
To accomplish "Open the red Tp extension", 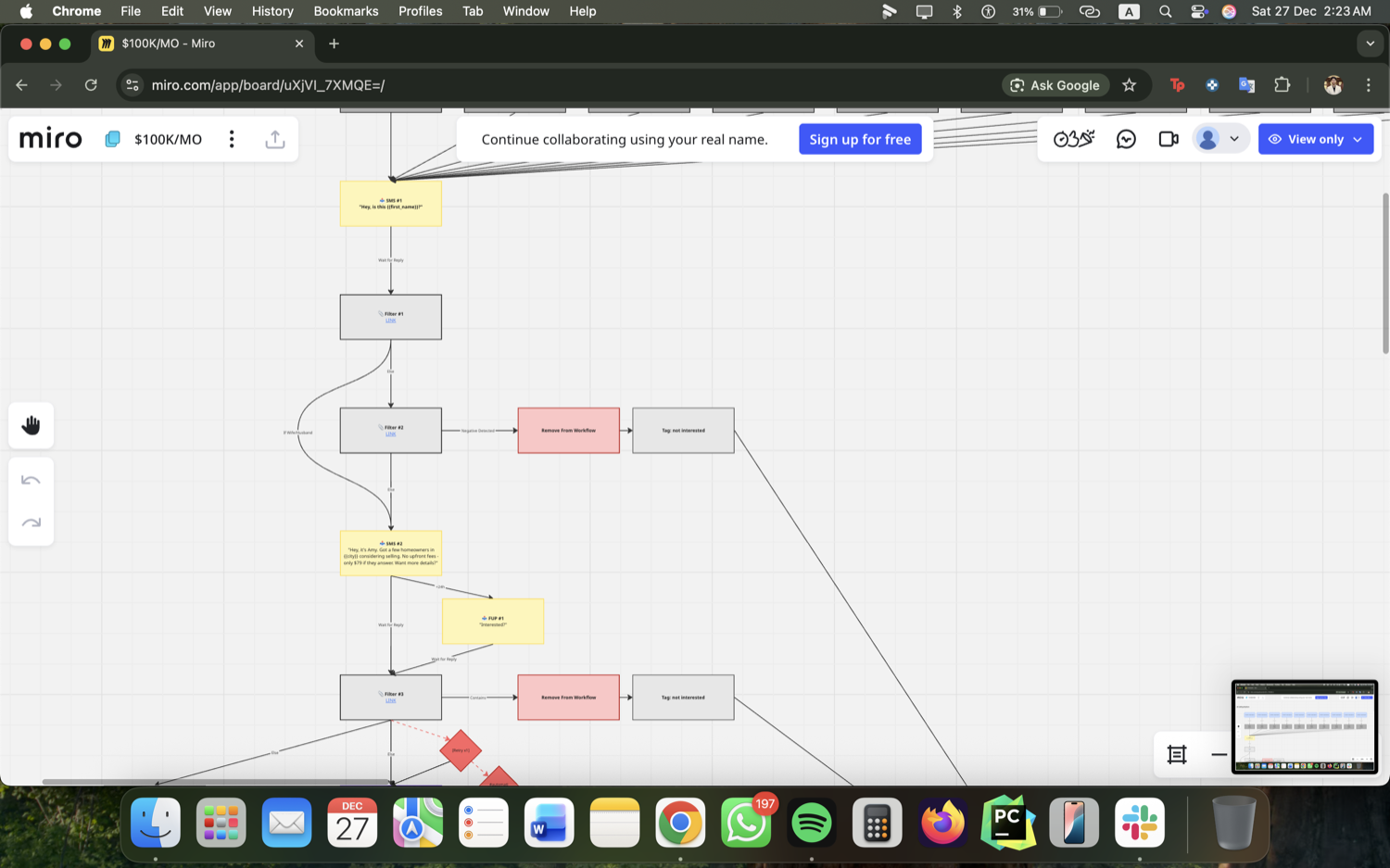I will [x=1177, y=85].
